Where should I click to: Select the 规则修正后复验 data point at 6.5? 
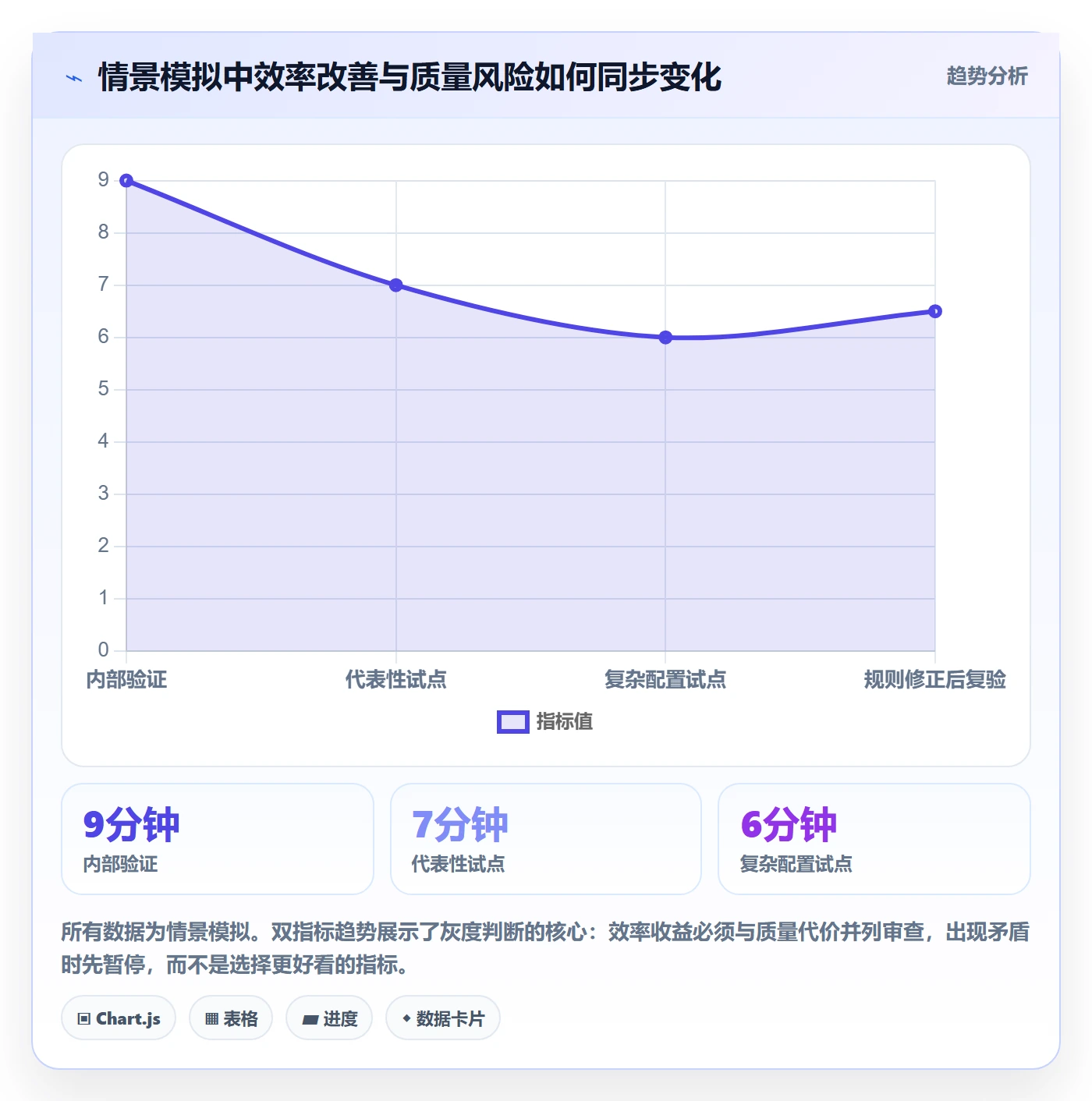tap(935, 311)
